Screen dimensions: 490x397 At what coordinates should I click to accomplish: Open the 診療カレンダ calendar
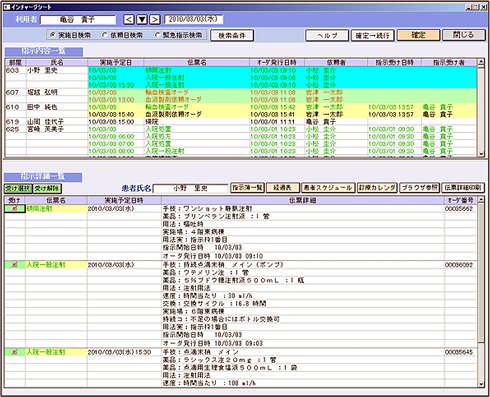377,188
